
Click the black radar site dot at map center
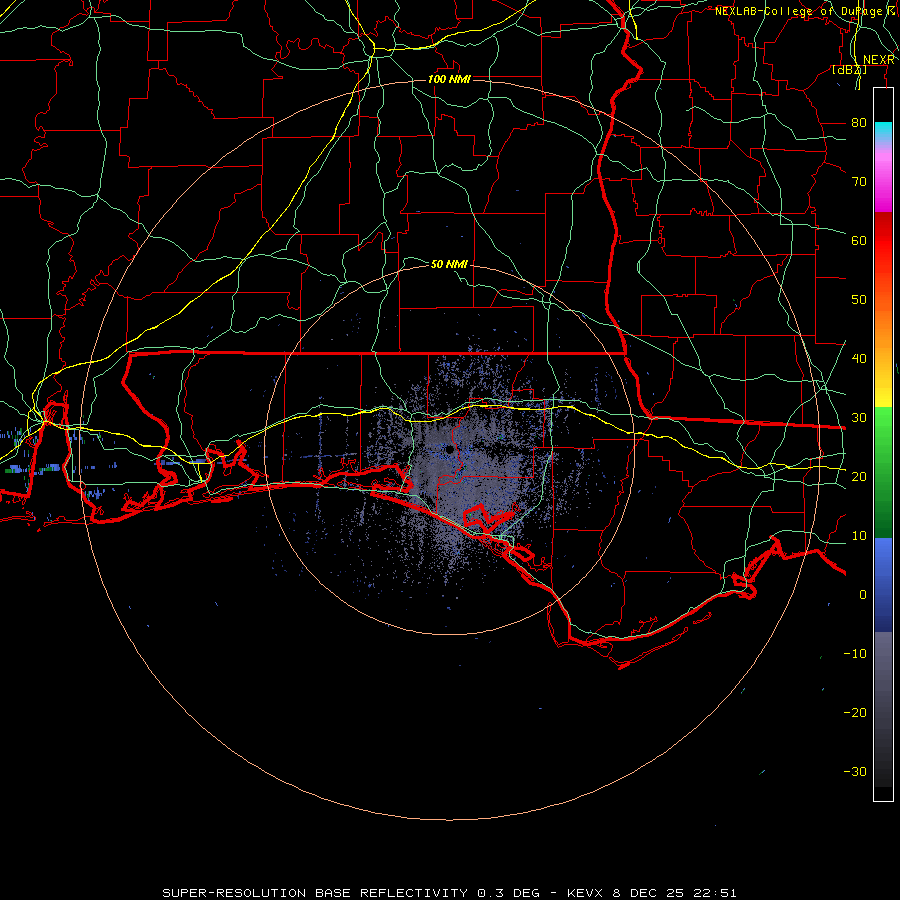(x=450, y=449)
